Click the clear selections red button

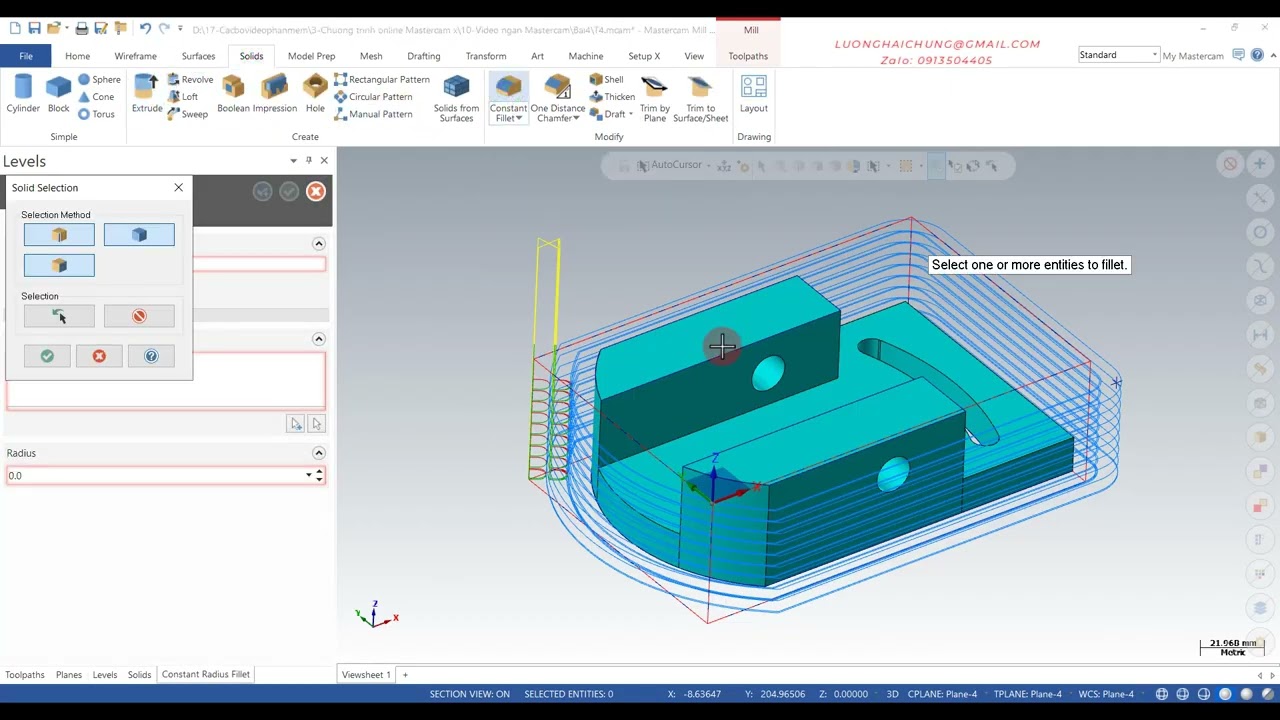(139, 317)
